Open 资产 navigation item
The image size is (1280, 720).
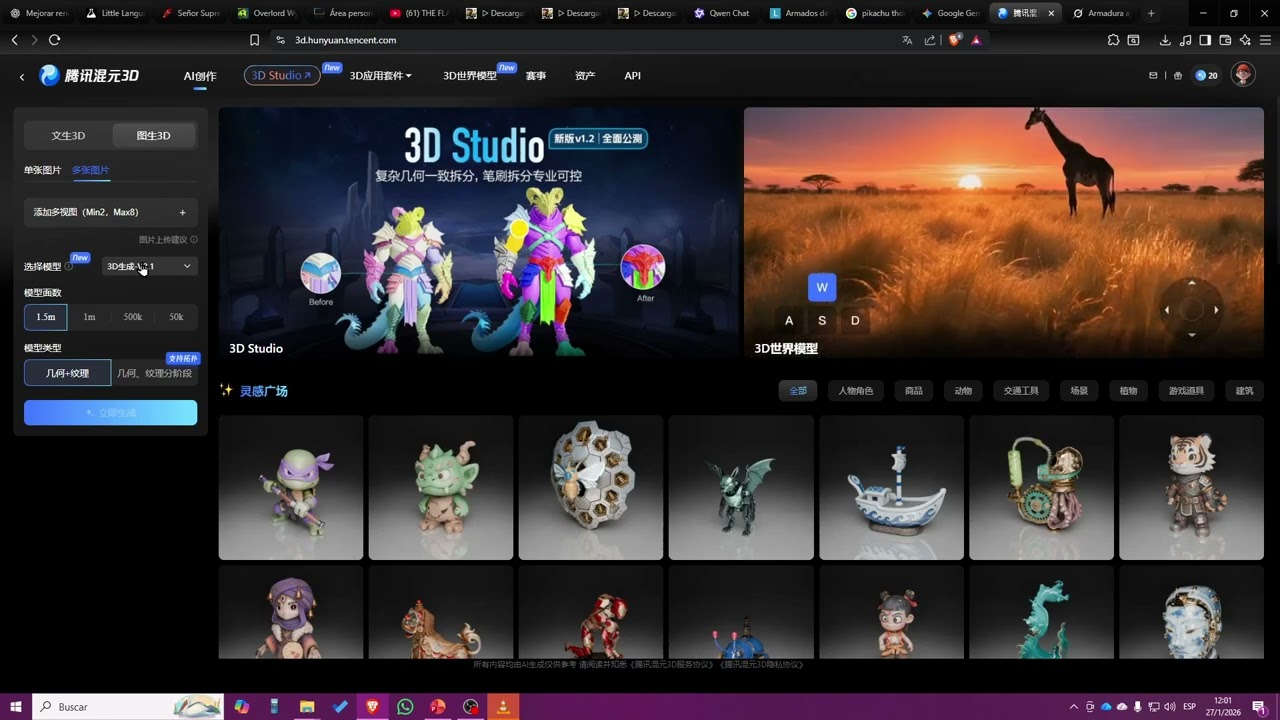(585, 76)
